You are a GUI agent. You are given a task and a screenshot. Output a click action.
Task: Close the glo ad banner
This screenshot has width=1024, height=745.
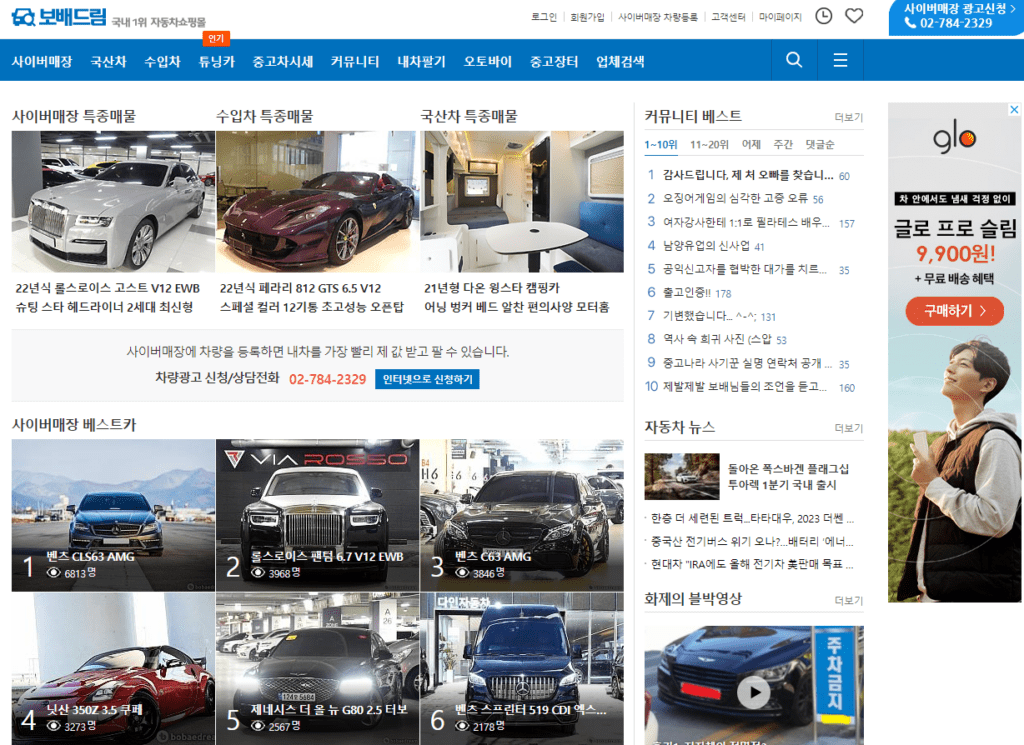[1014, 110]
